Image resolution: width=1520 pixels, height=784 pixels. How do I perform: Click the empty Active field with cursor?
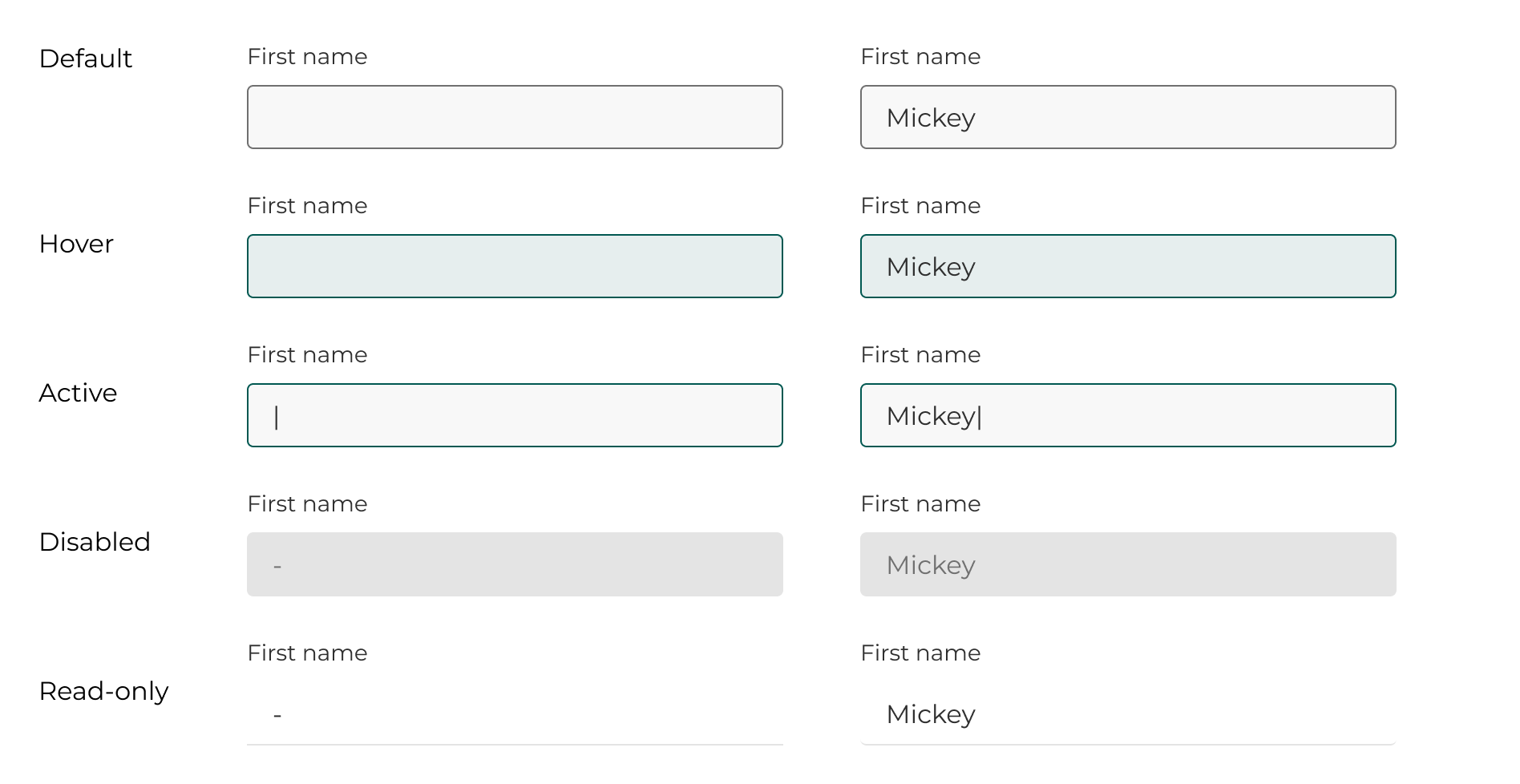(x=515, y=415)
